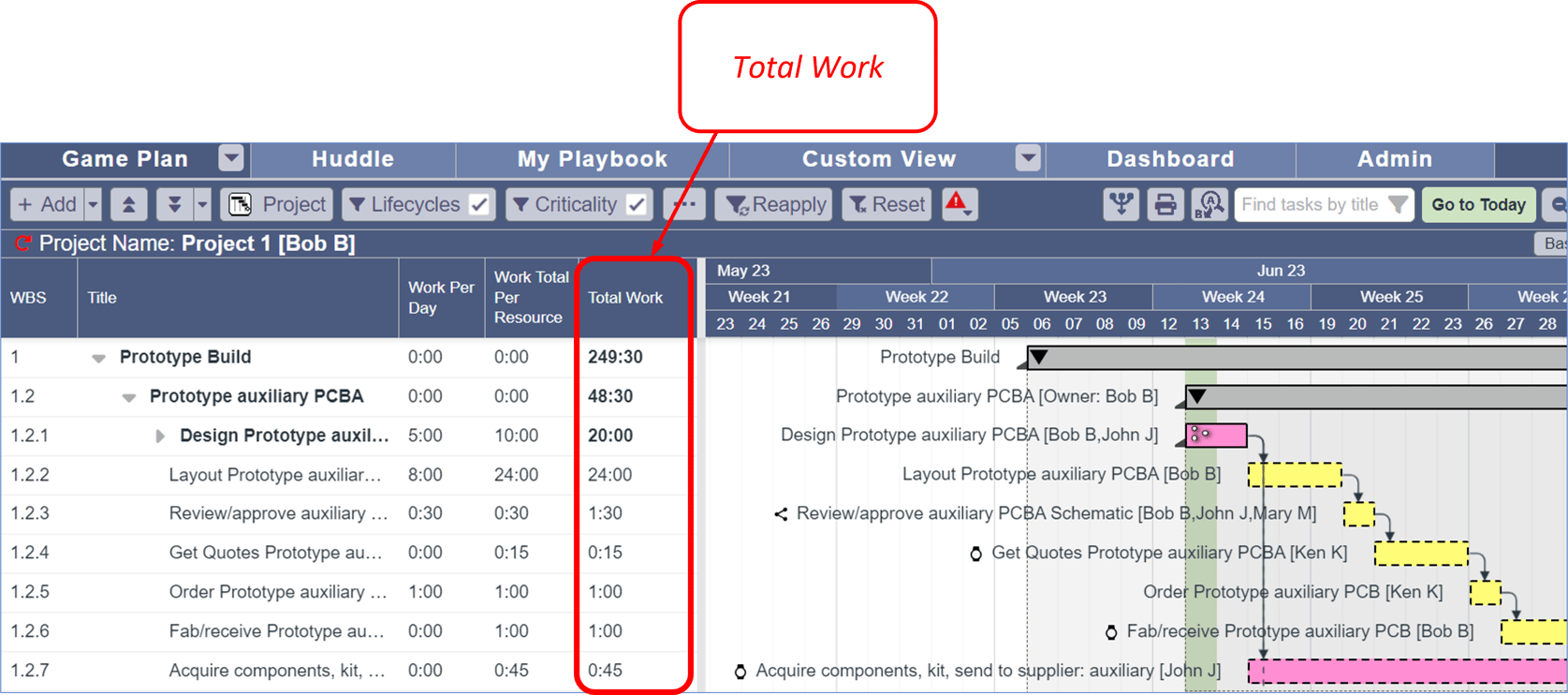Click the pink Design Prototype Gantt bar
Image resolution: width=1568 pixels, height=695 pixels.
point(1216,436)
